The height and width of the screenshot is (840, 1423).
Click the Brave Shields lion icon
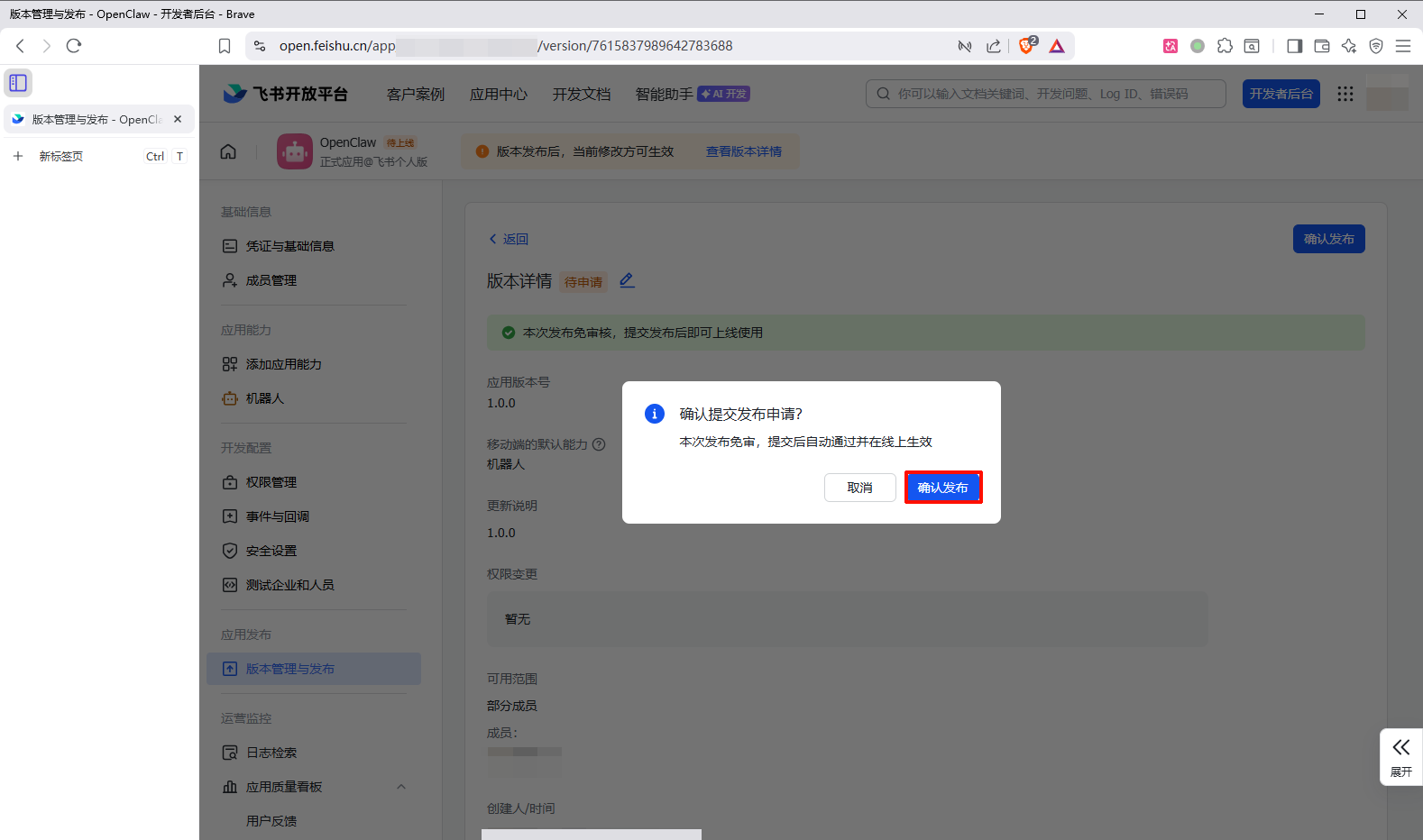coord(1026,46)
